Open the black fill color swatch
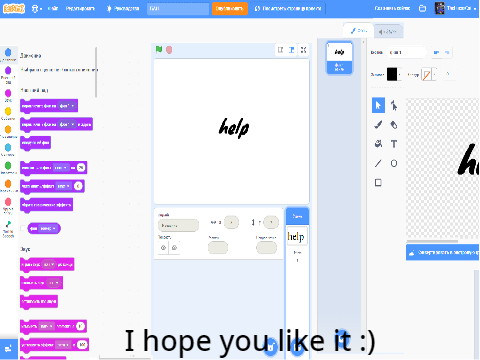This screenshot has width=480, height=360. point(394,74)
